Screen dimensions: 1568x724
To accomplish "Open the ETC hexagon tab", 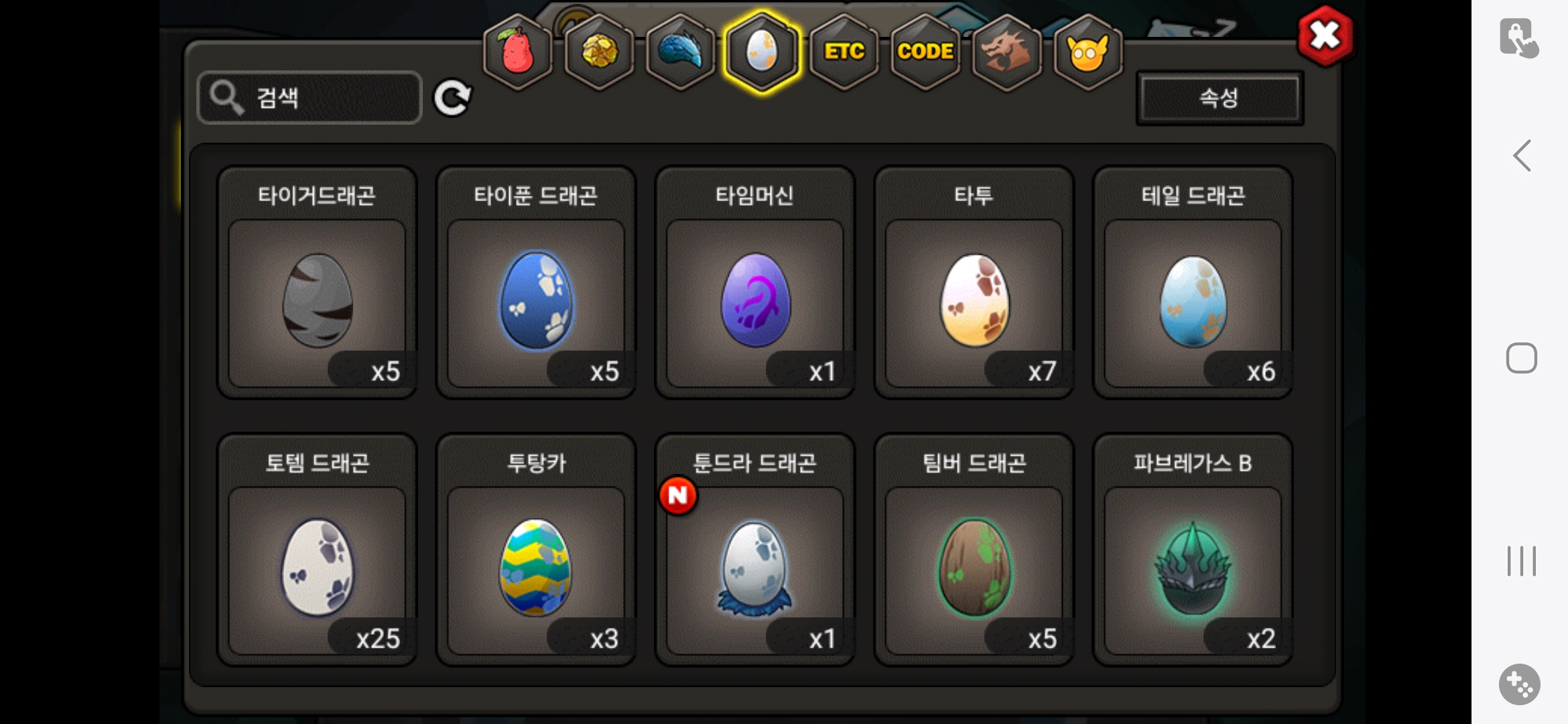I will point(844,52).
